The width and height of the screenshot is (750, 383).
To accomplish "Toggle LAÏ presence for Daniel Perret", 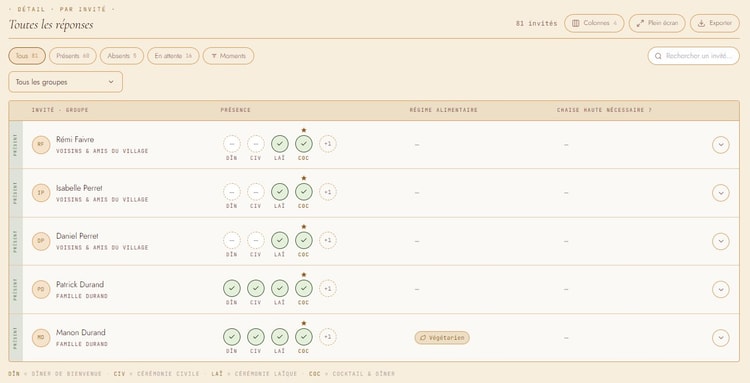I will [x=280, y=241].
